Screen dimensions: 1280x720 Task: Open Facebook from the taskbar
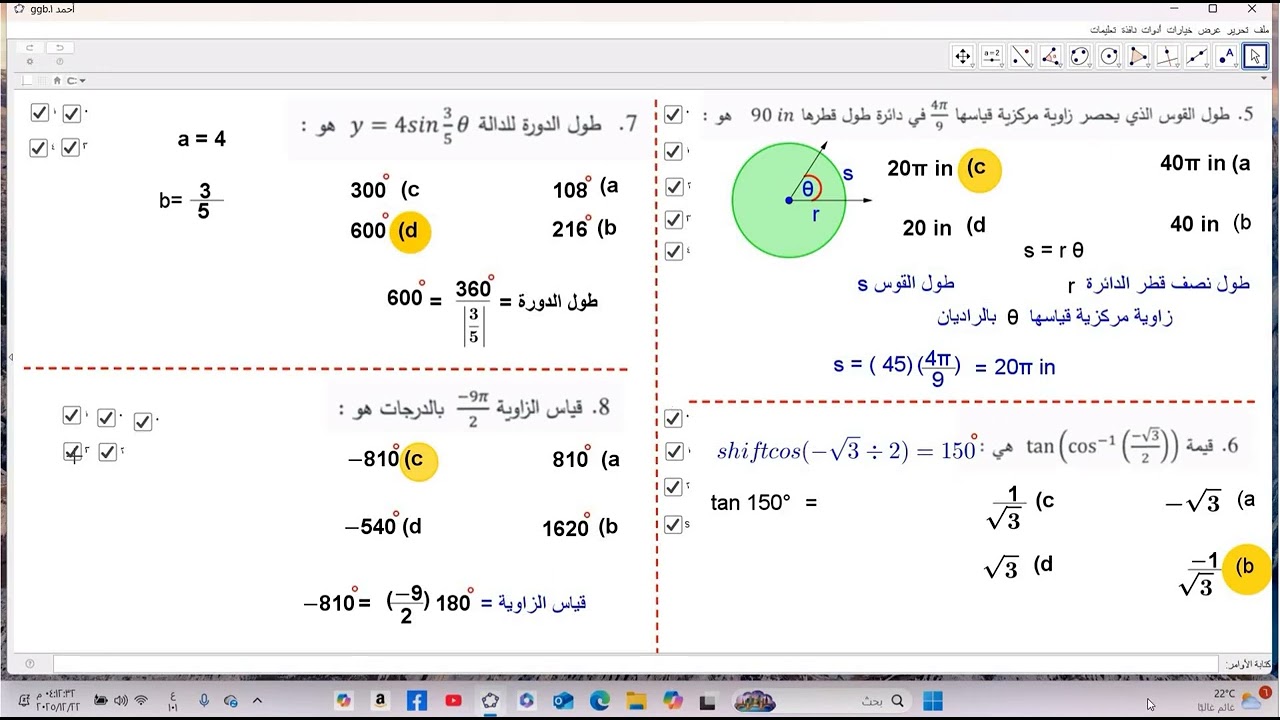coord(417,701)
